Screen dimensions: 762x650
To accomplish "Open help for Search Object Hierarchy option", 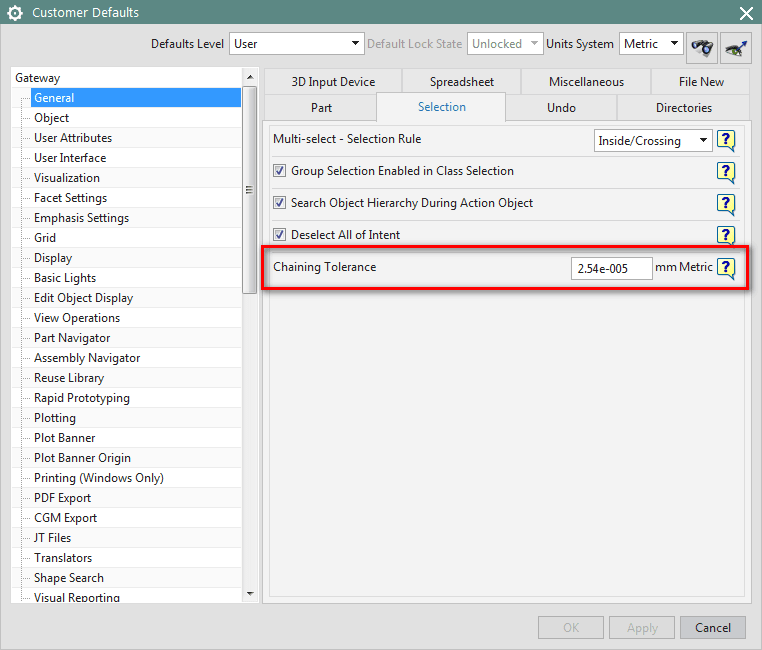I will click(726, 204).
